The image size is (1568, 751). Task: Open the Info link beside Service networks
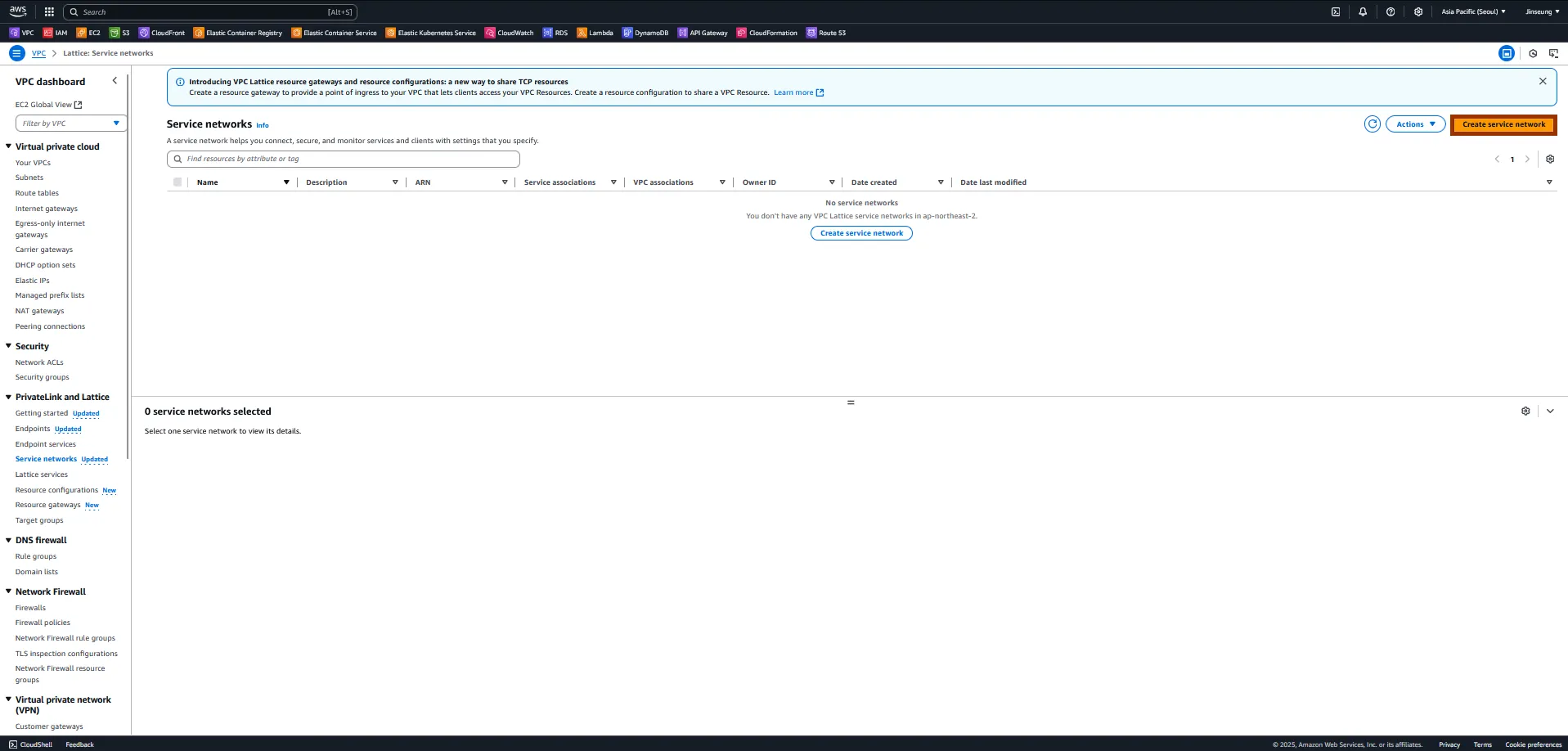tap(263, 125)
